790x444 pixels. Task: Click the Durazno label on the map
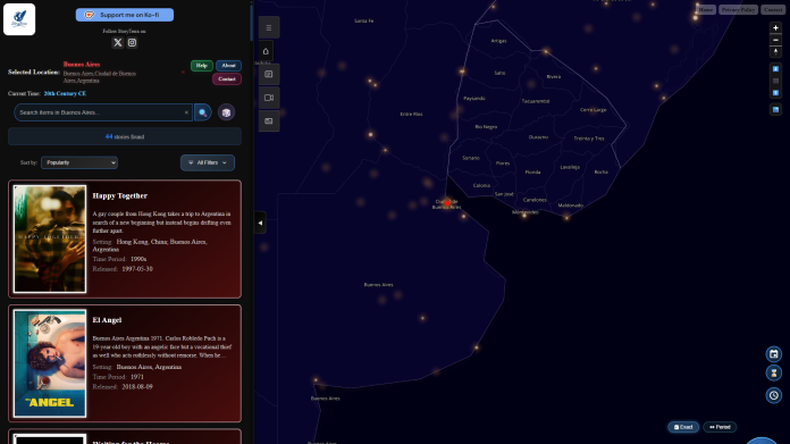pos(538,137)
